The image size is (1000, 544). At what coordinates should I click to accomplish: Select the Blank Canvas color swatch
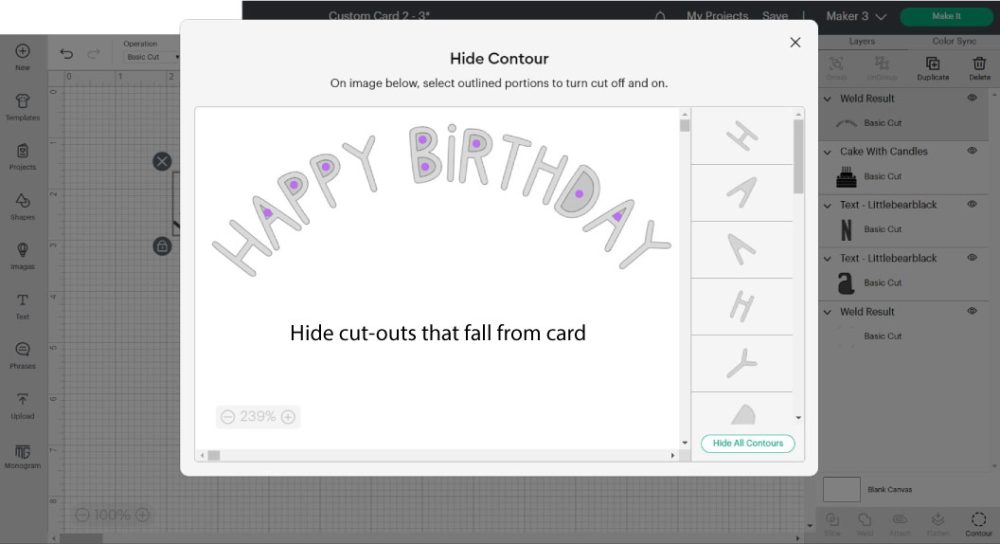click(841, 490)
